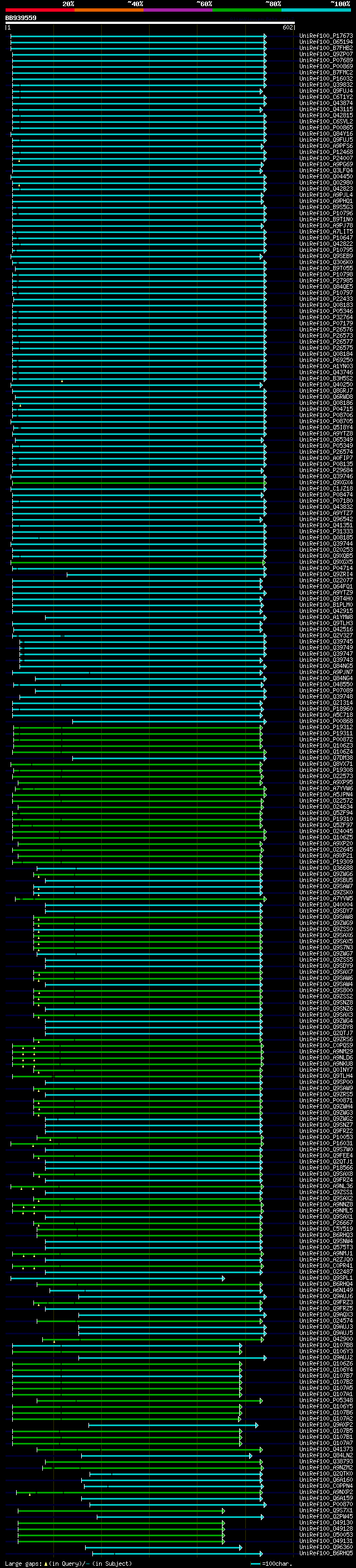Click the red 20% identity color bar

click(40, 10)
